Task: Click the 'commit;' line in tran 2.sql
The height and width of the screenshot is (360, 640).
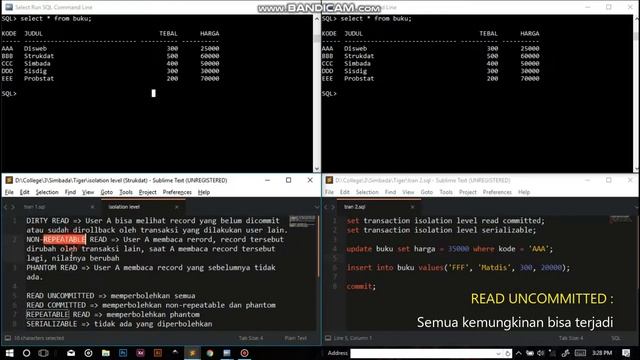Action: [x=361, y=287]
